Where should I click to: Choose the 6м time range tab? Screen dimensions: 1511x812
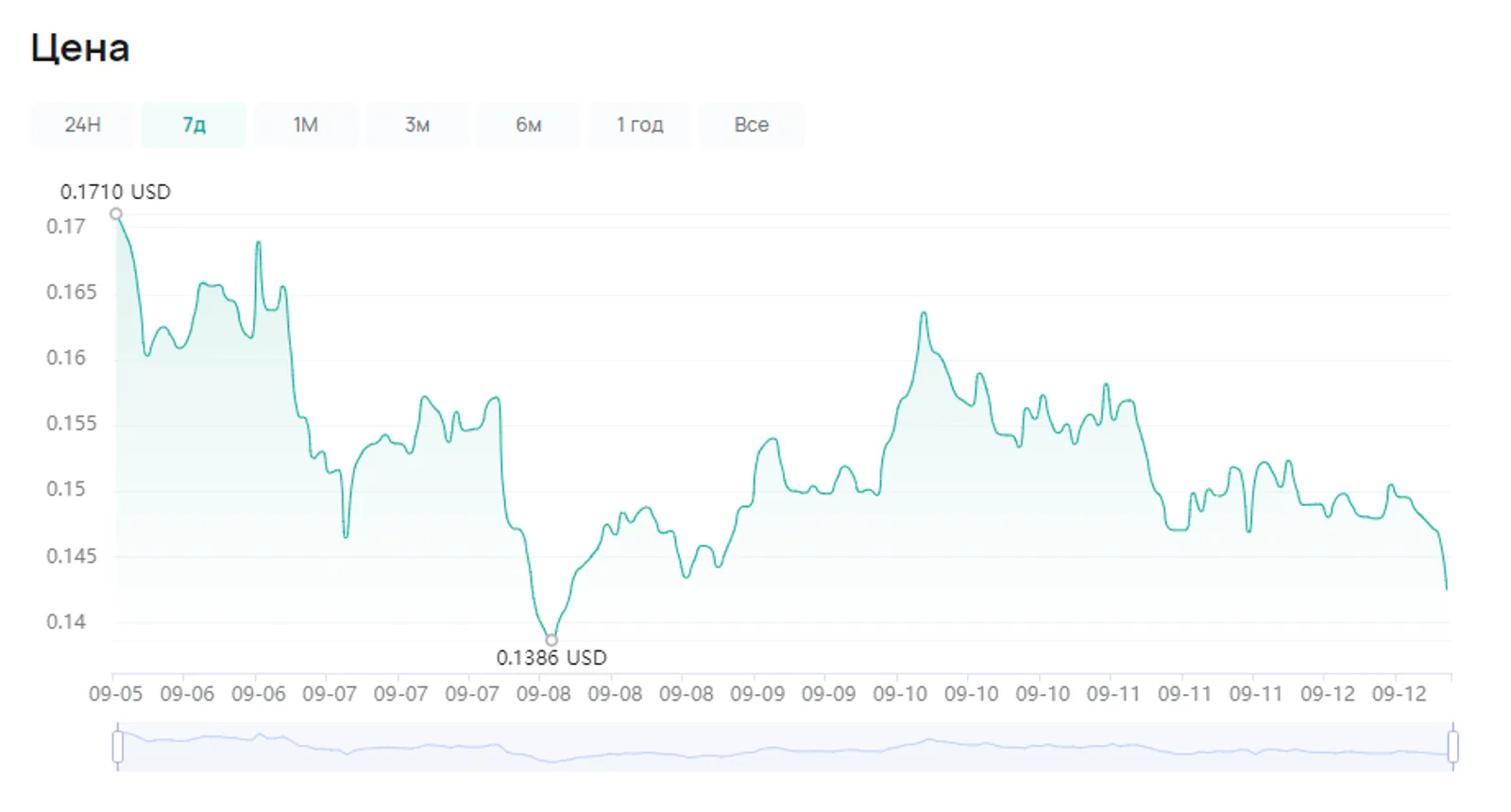click(x=529, y=125)
